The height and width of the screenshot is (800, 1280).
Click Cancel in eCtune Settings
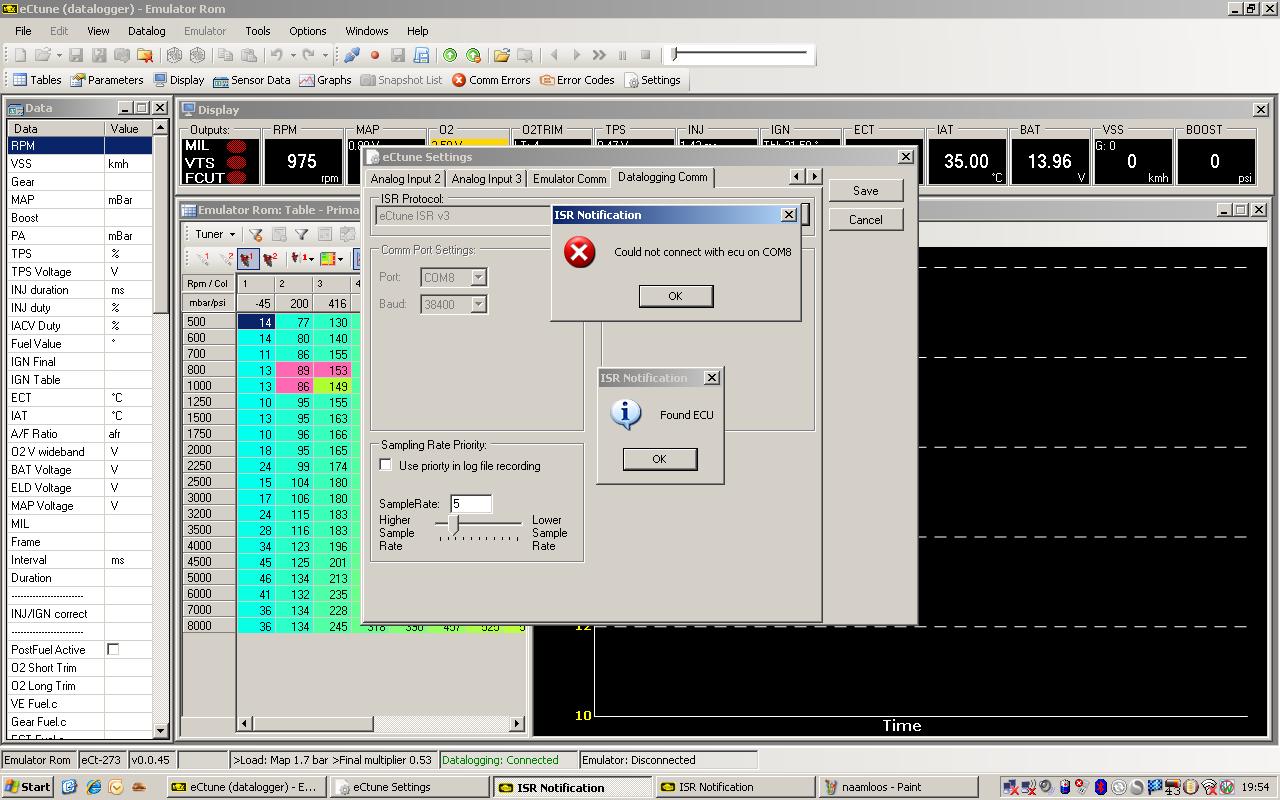(x=866, y=220)
